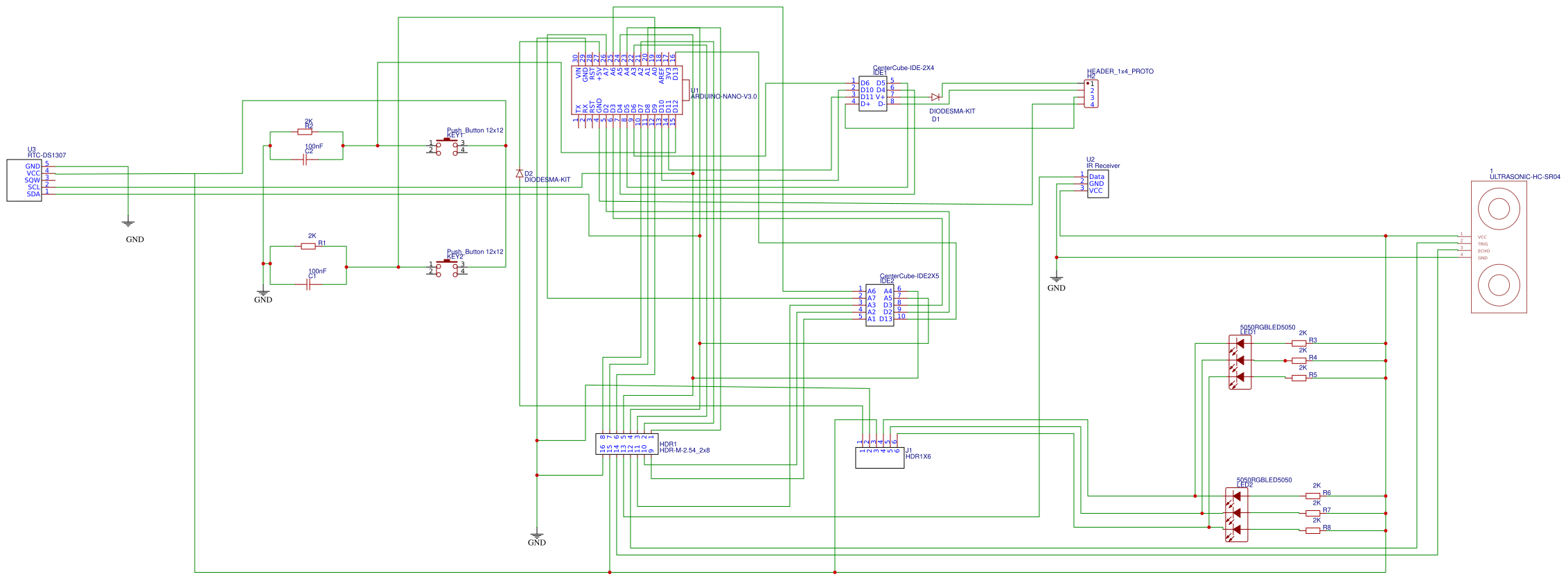Viewport: 1568px width, 581px height.
Task: Select the R7 resistor symbol
Action: 1313,513
